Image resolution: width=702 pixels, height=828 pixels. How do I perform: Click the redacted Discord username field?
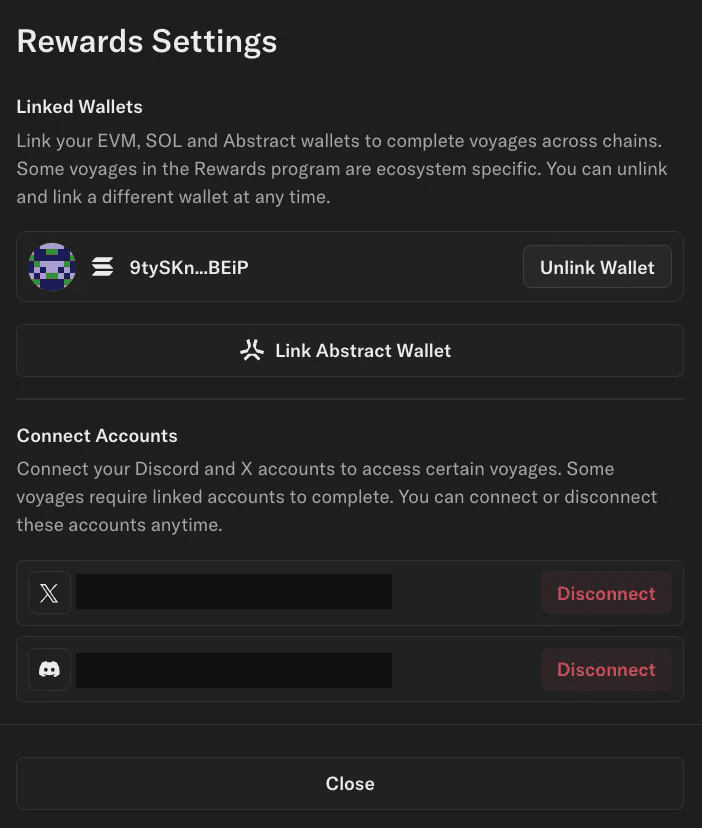234,670
